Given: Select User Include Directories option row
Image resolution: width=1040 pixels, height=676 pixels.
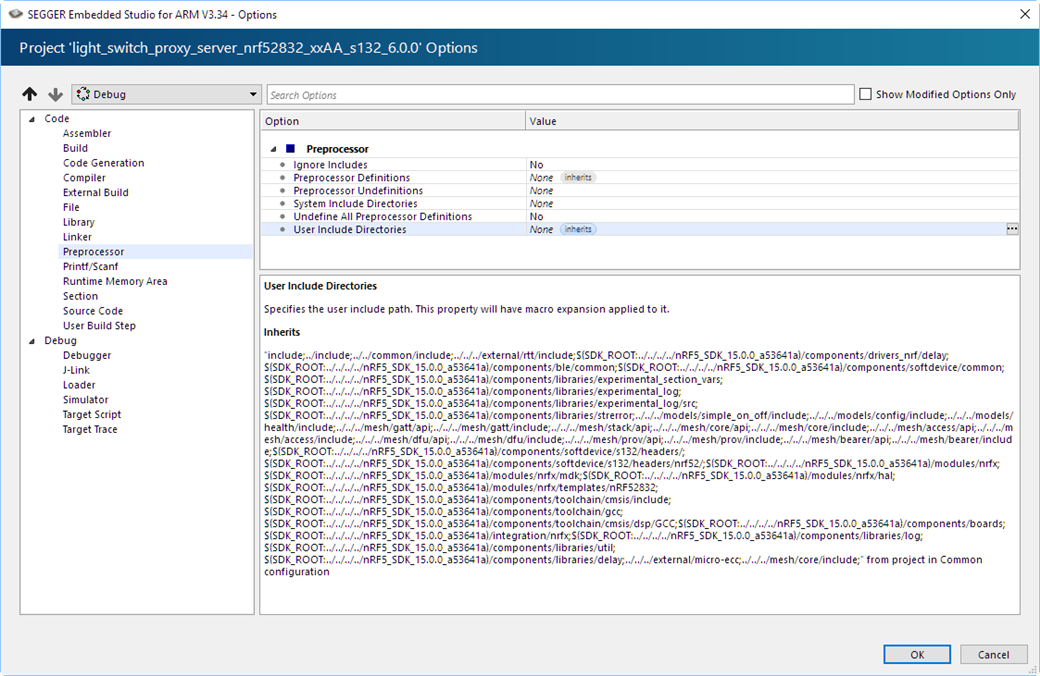Looking at the screenshot, I should click(x=639, y=230).
